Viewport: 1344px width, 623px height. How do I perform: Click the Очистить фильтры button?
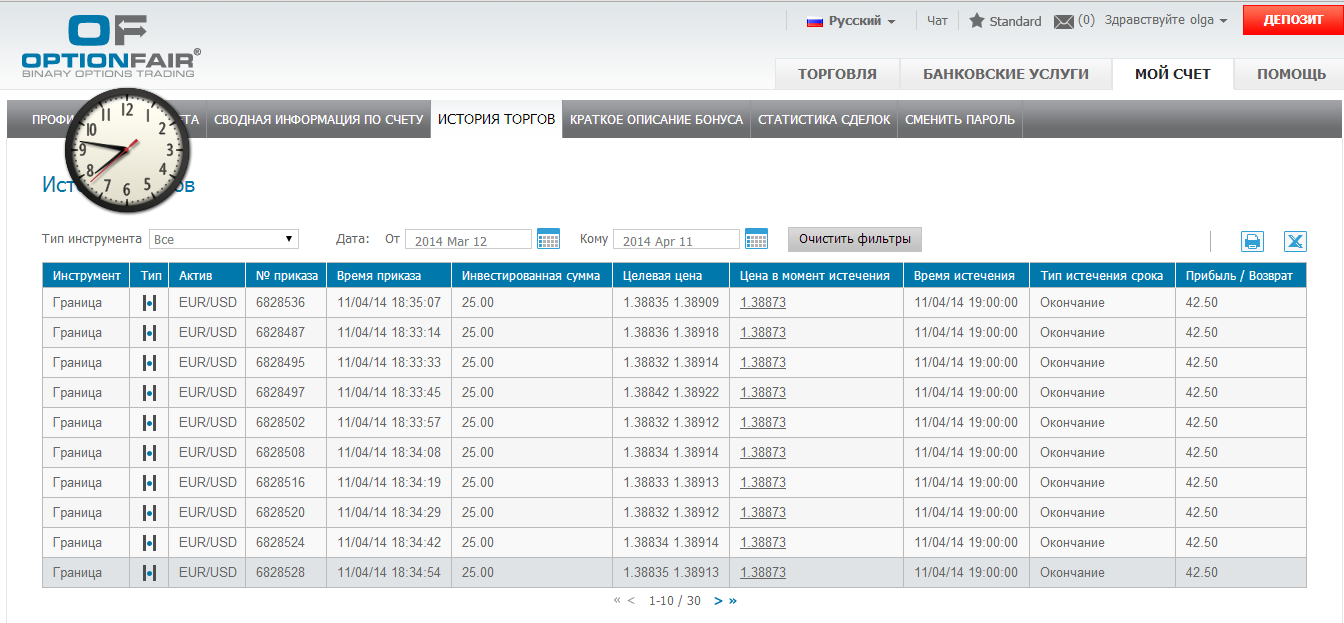855,239
